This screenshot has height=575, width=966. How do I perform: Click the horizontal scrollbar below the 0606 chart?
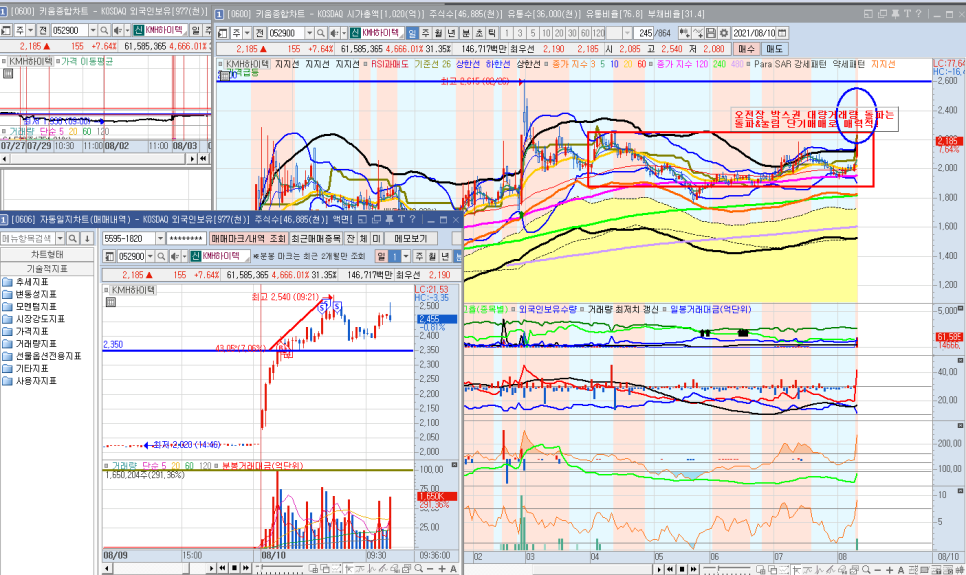point(160,568)
